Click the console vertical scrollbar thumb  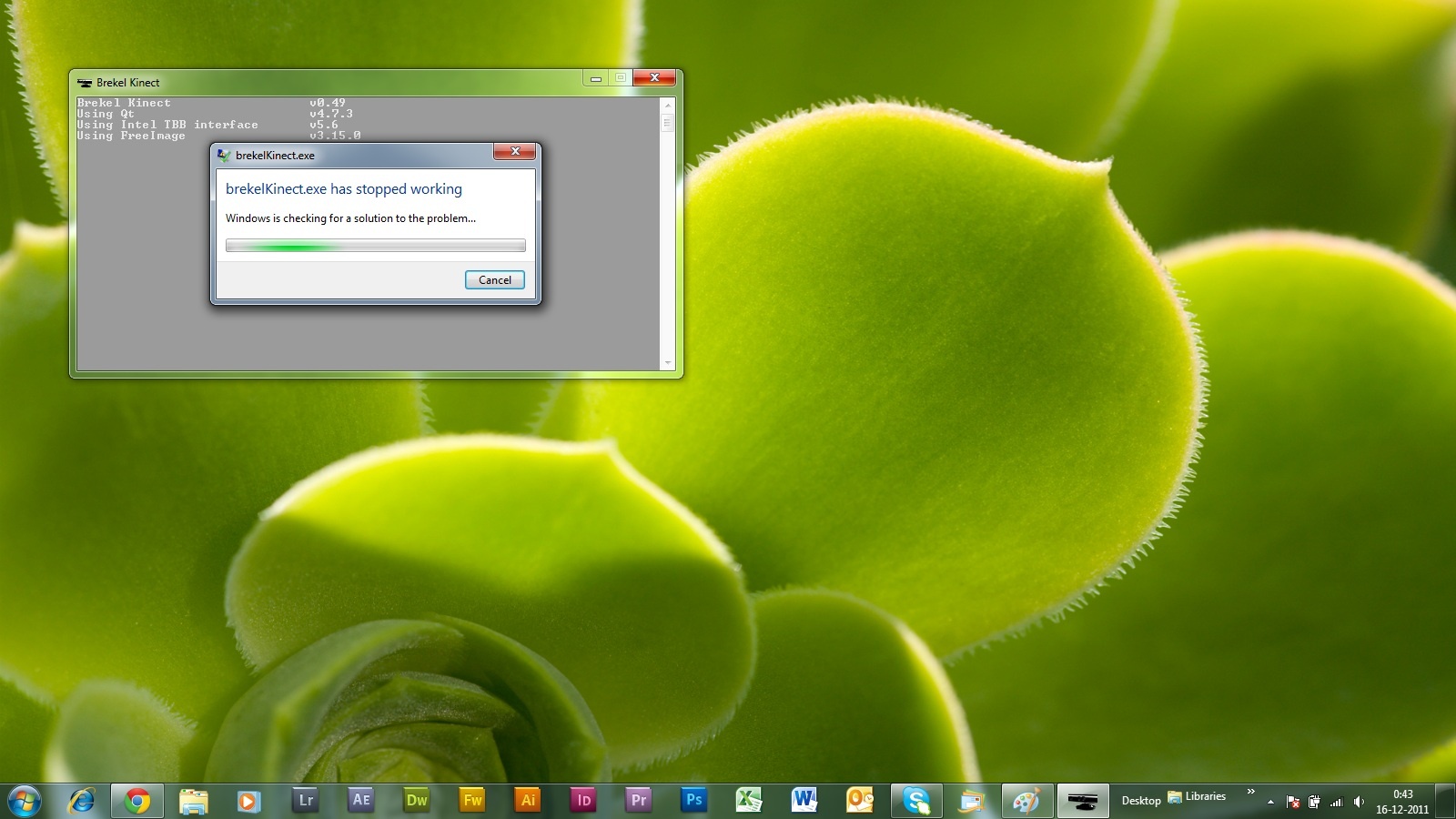tap(668, 122)
